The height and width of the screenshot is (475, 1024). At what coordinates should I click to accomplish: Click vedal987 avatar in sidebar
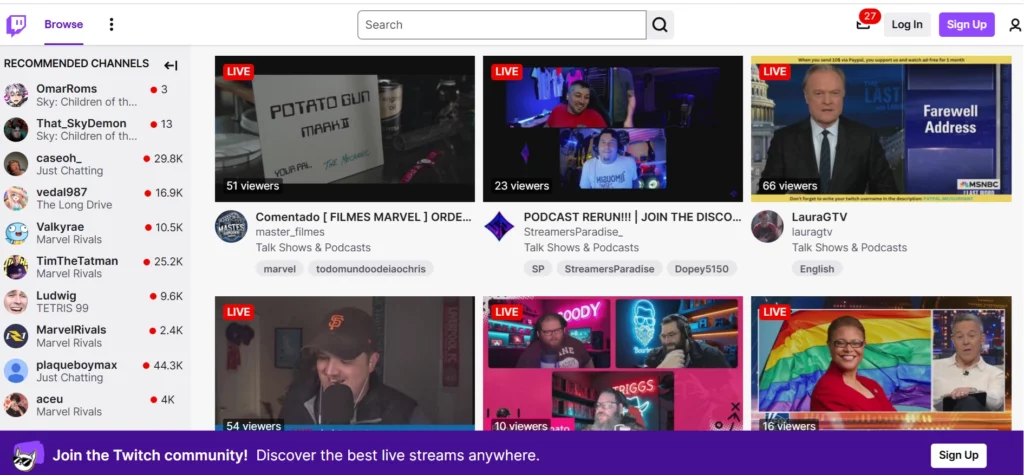click(16, 198)
